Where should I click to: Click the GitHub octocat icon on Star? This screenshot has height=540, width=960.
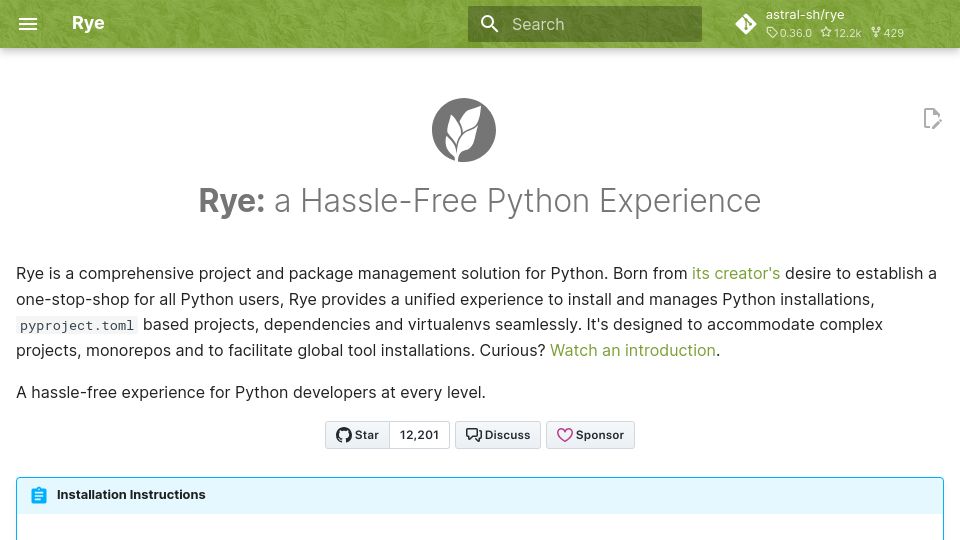(x=343, y=435)
